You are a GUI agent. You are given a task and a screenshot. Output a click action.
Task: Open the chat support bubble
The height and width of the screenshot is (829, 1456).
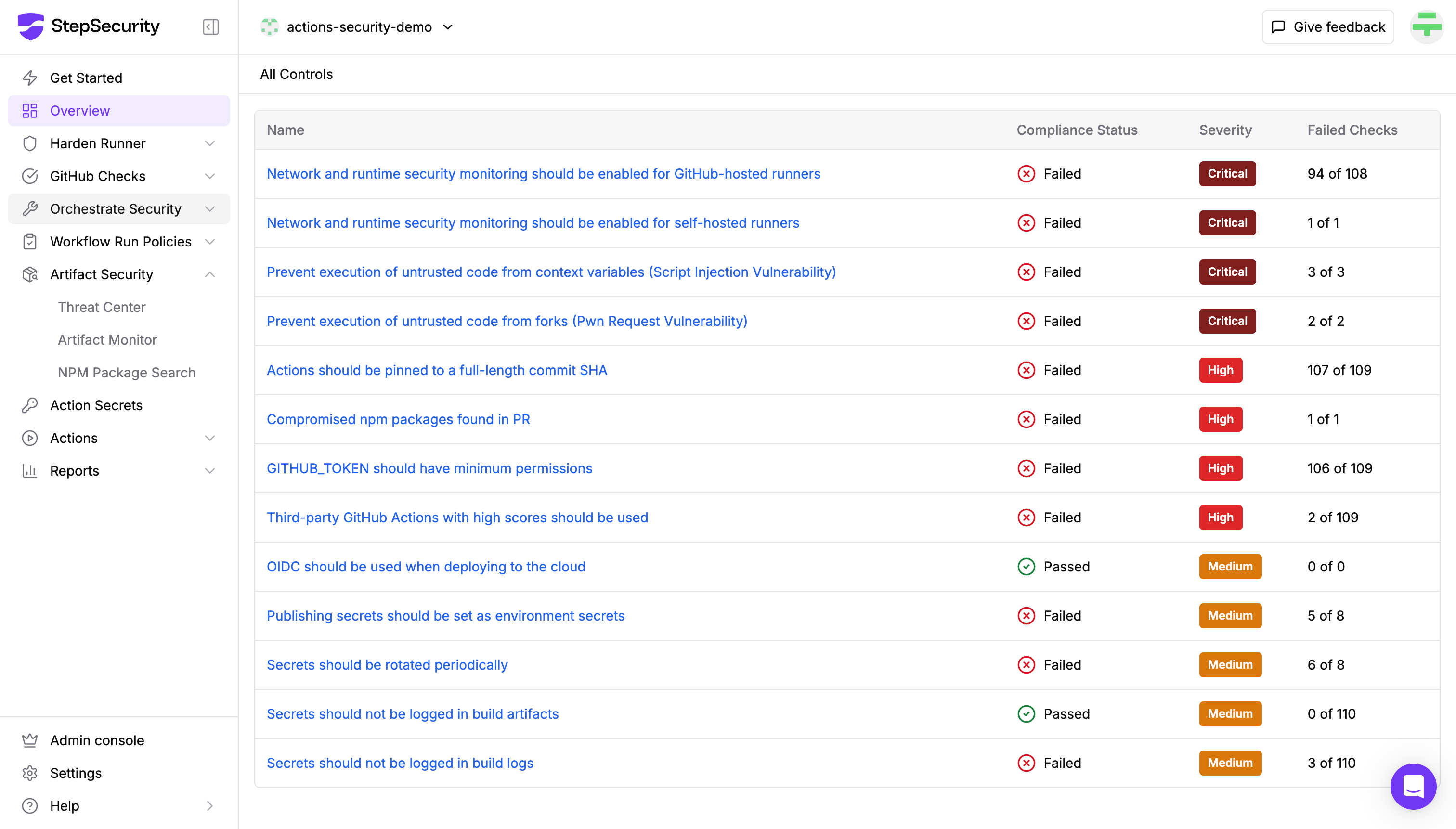(x=1413, y=786)
